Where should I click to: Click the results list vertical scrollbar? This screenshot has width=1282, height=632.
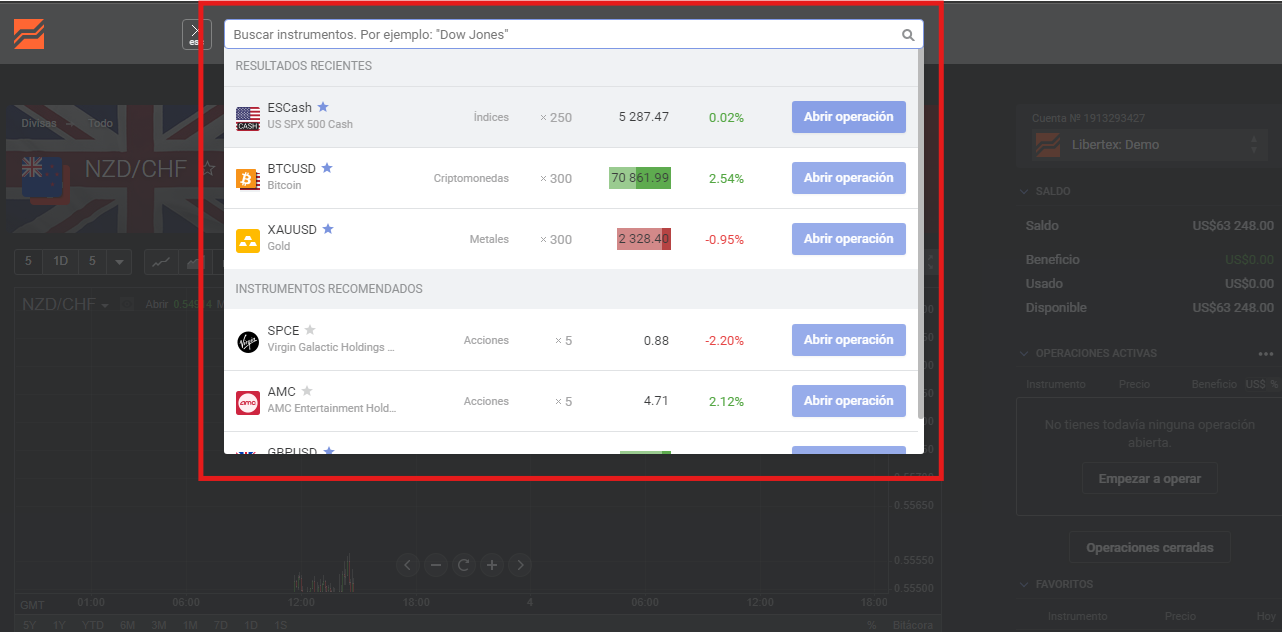(920, 233)
